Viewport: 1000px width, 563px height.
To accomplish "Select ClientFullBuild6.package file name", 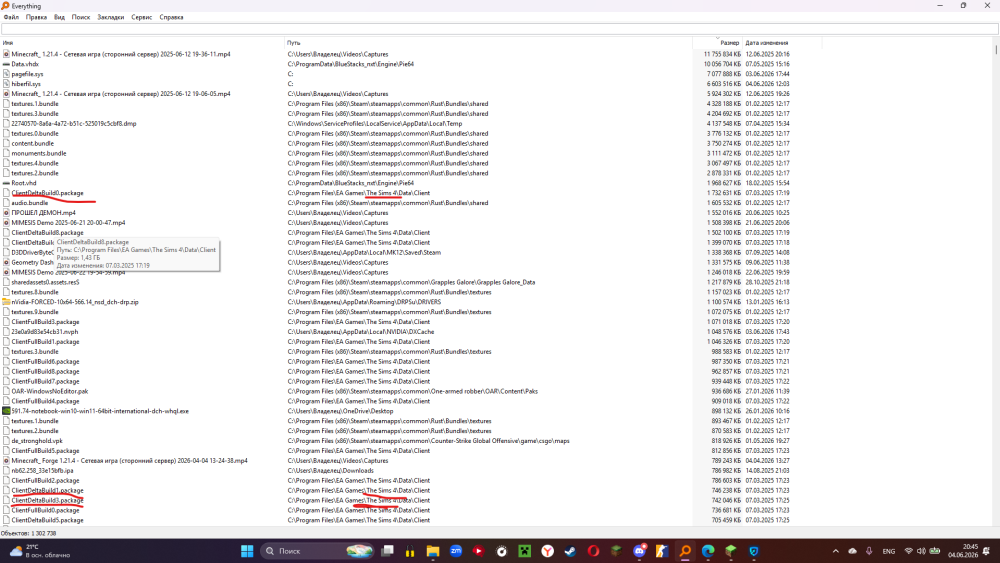I will pyautogui.click(x=45, y=362).
